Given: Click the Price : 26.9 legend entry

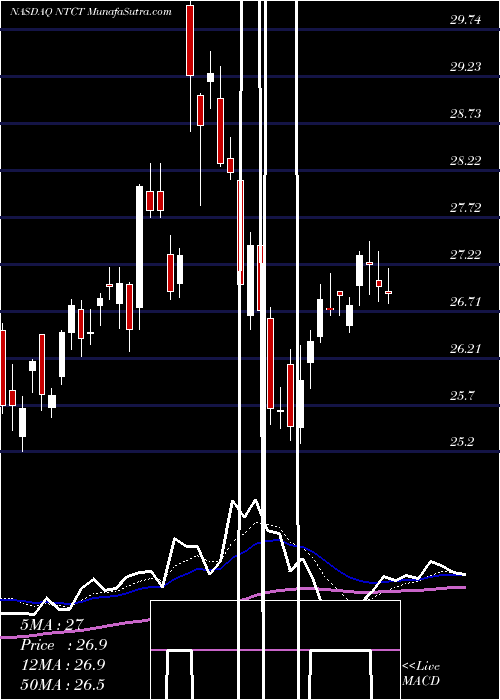Looking at the screenshot, I should point(64,645).
